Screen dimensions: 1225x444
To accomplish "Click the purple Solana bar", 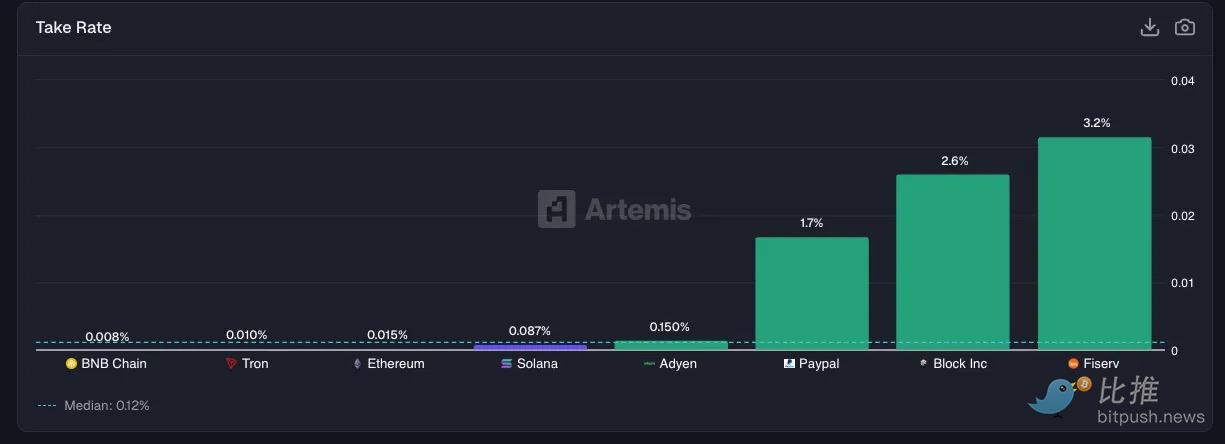I will click(x=530, y=347).
